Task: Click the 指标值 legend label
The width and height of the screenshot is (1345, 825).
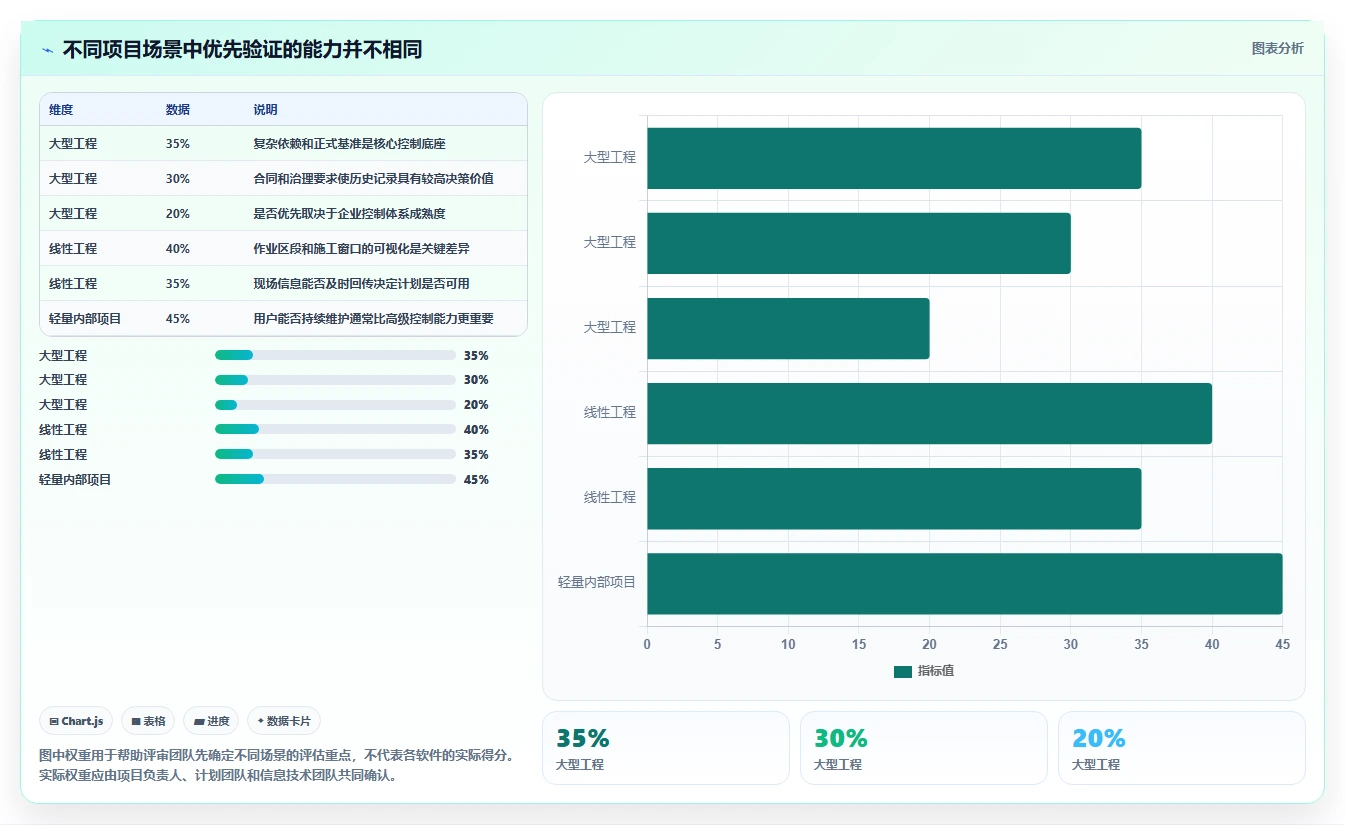Action: (x=936, y=671)
